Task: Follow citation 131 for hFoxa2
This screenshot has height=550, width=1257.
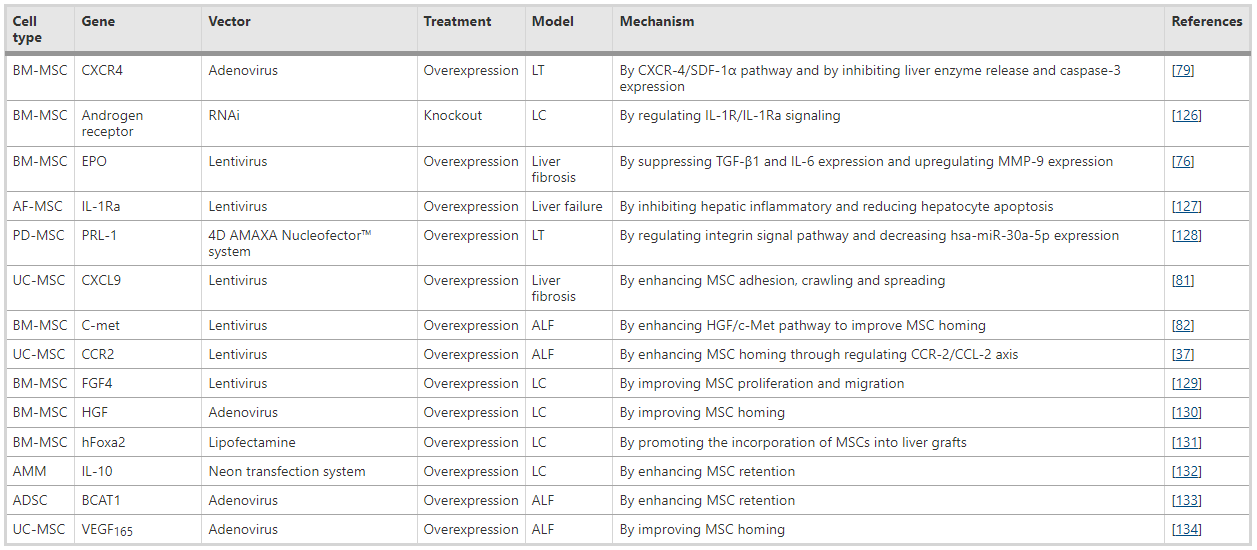Action: (1186, 443)
